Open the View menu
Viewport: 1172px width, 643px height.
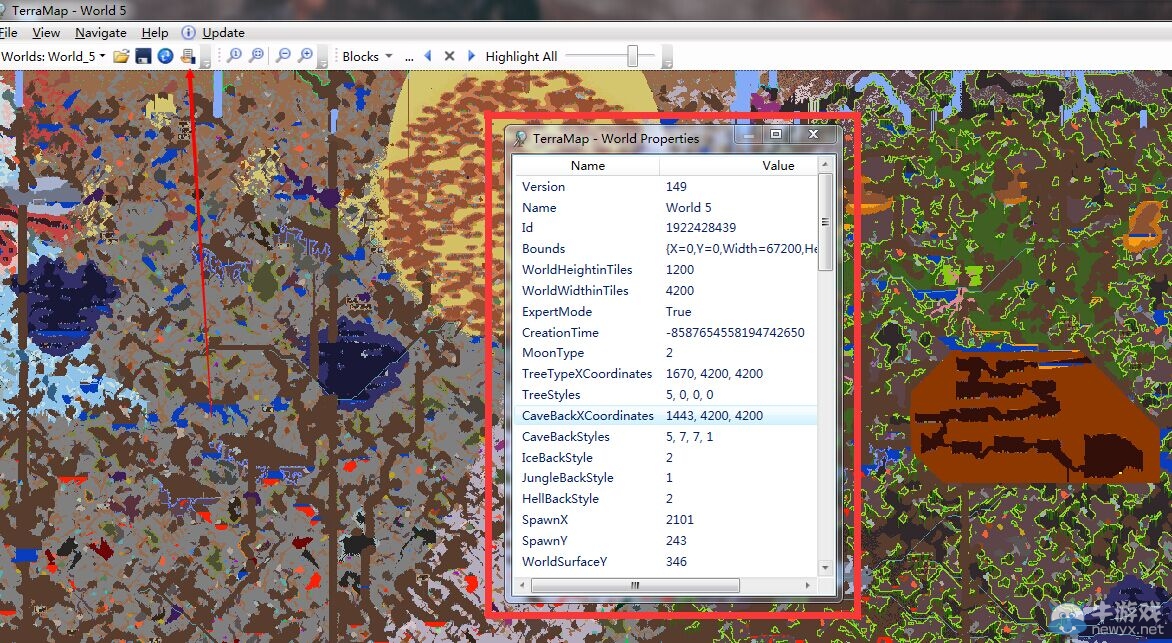click(x=46, y=32)
